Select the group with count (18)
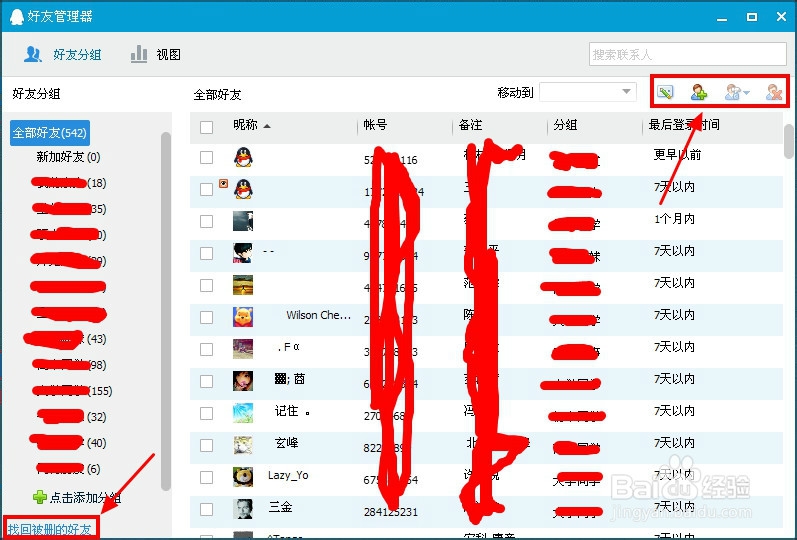Screen dimensions: 797x540 click(69, 183)
